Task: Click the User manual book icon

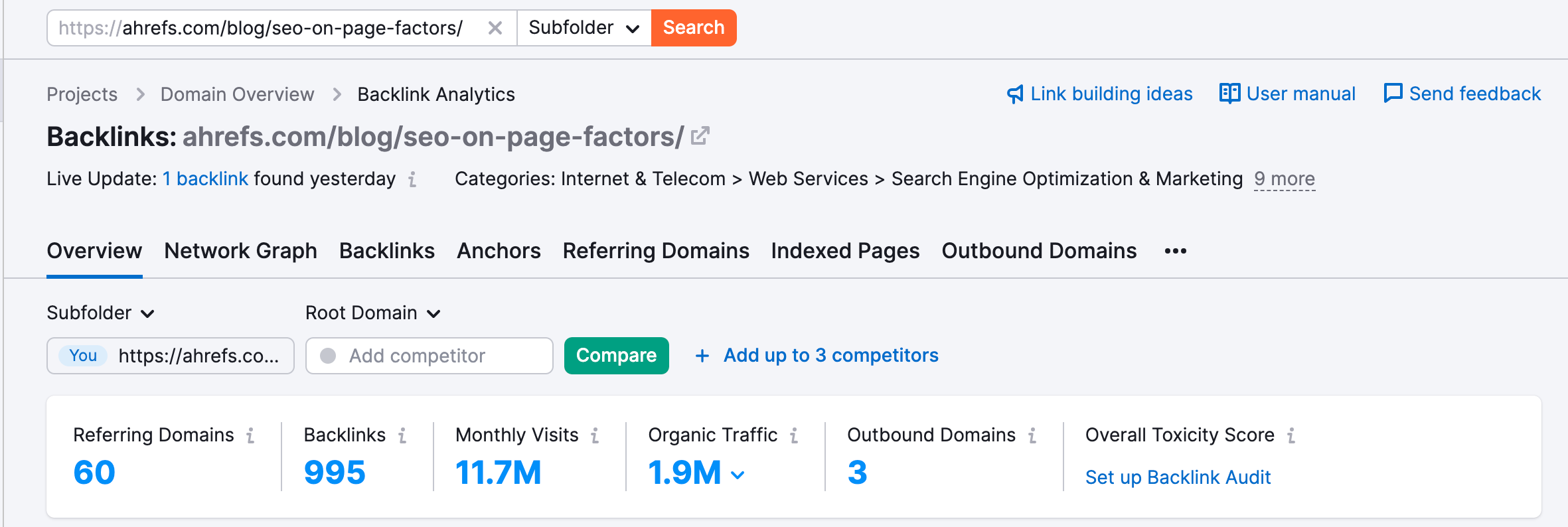Action: [x=1229, y=94]
